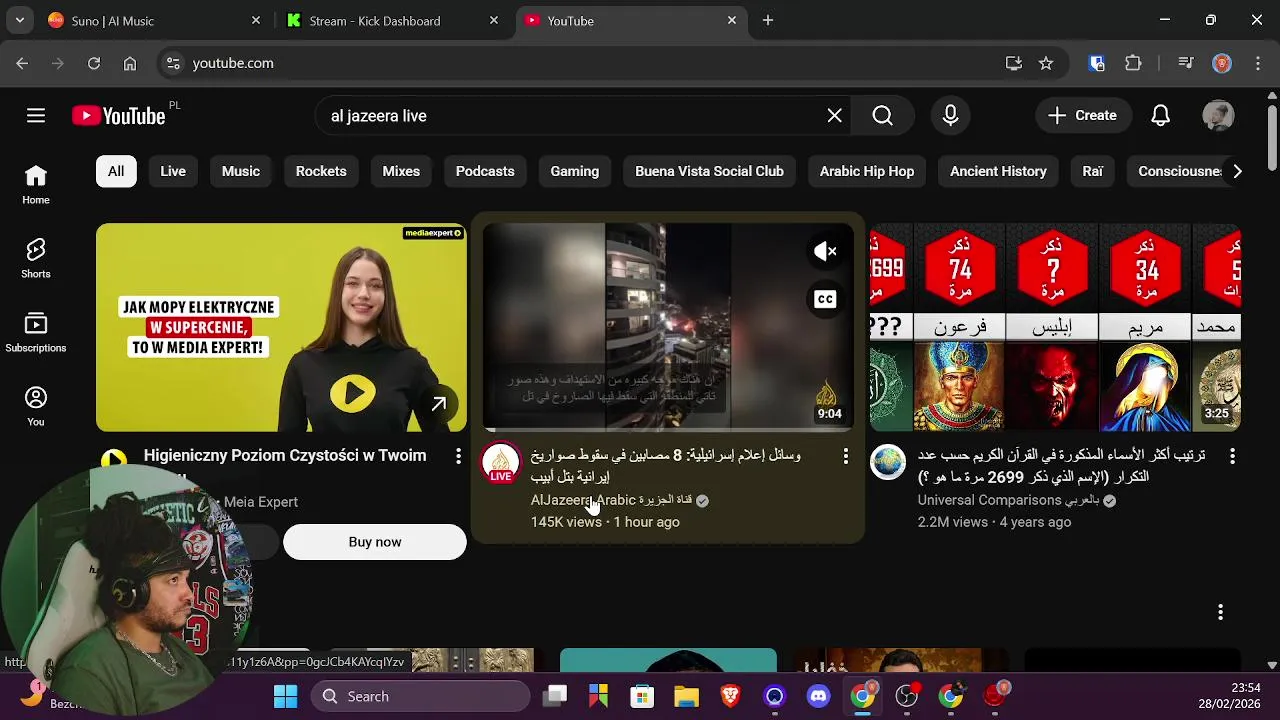Image resolution: width=1280 pixels, height=720 pixels.
Task: Open the Universal Comparisons channel link
Action: tap(1008, 500)
